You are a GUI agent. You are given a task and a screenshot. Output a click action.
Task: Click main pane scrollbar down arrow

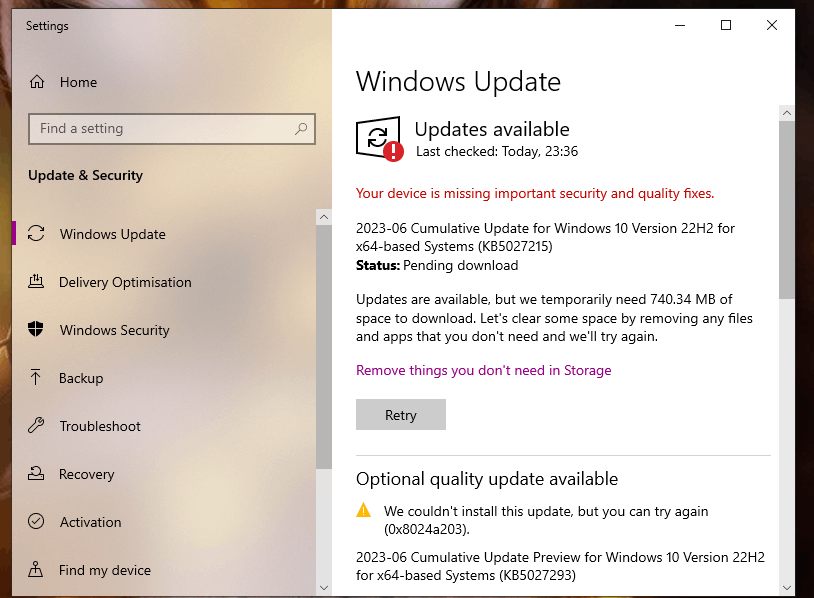(x=787, y=588)
